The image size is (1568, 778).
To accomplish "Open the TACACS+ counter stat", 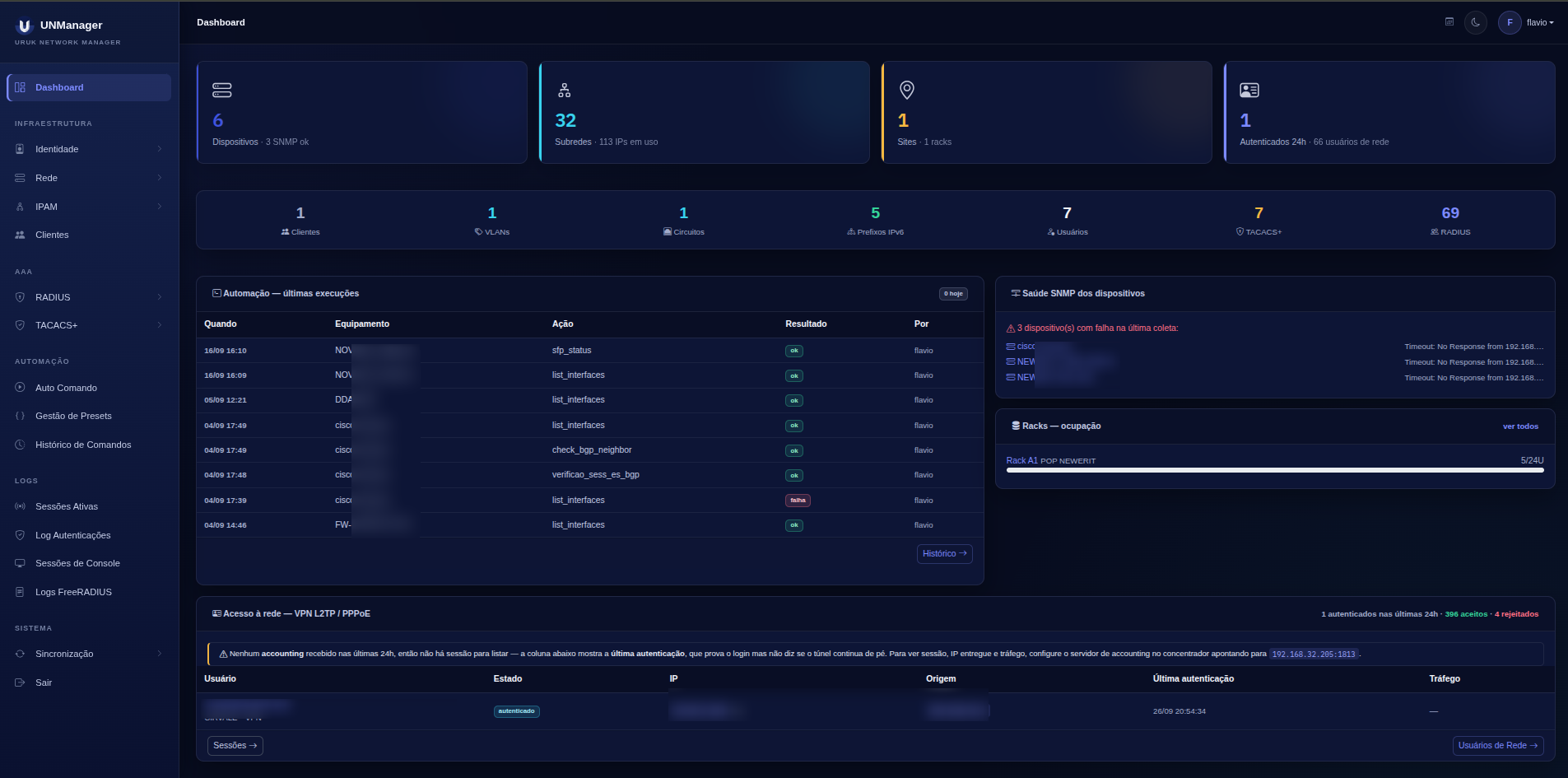I will coord(1259,221).
